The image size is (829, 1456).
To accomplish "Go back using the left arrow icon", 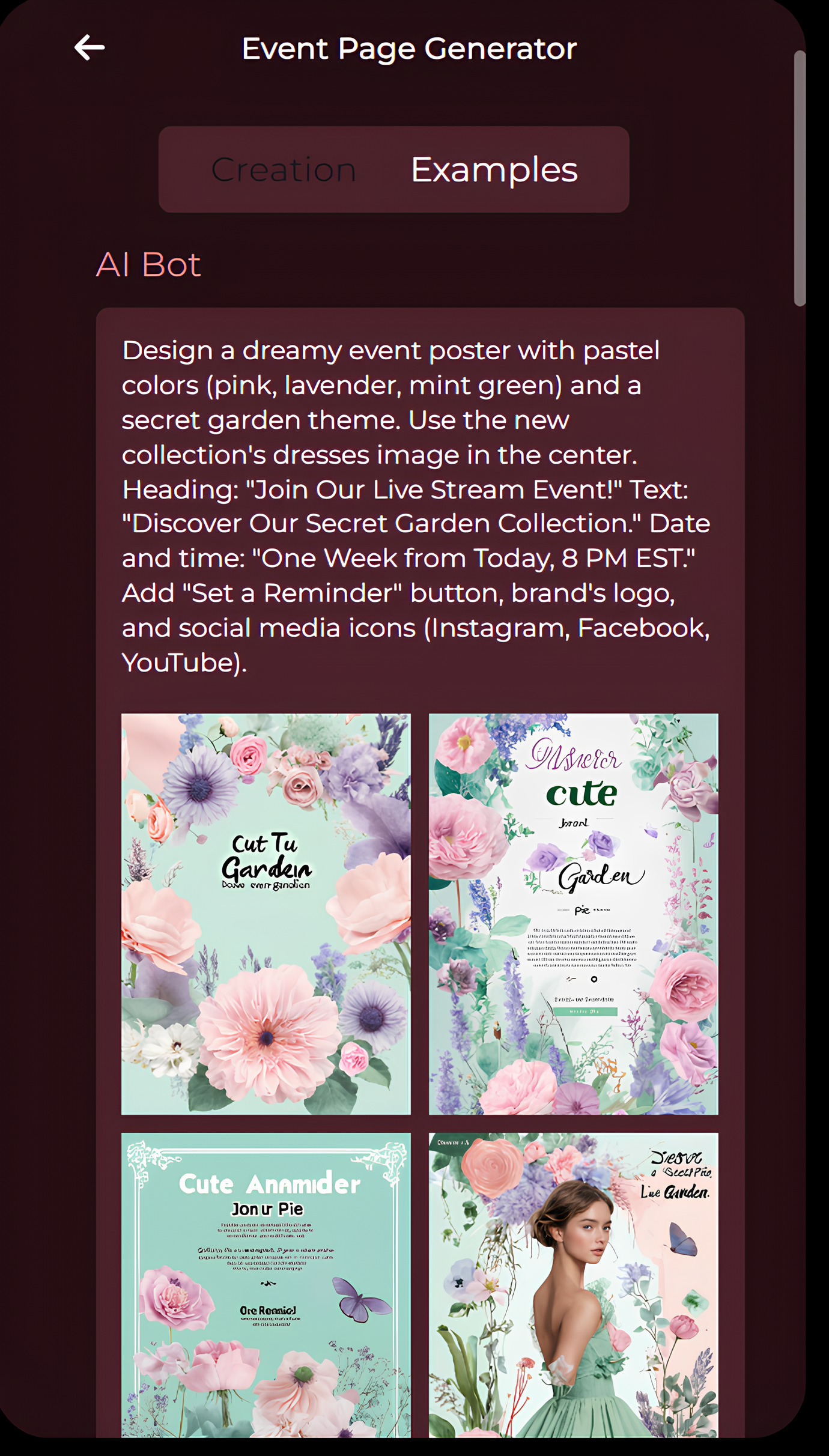I will click(x=90, y=47).
